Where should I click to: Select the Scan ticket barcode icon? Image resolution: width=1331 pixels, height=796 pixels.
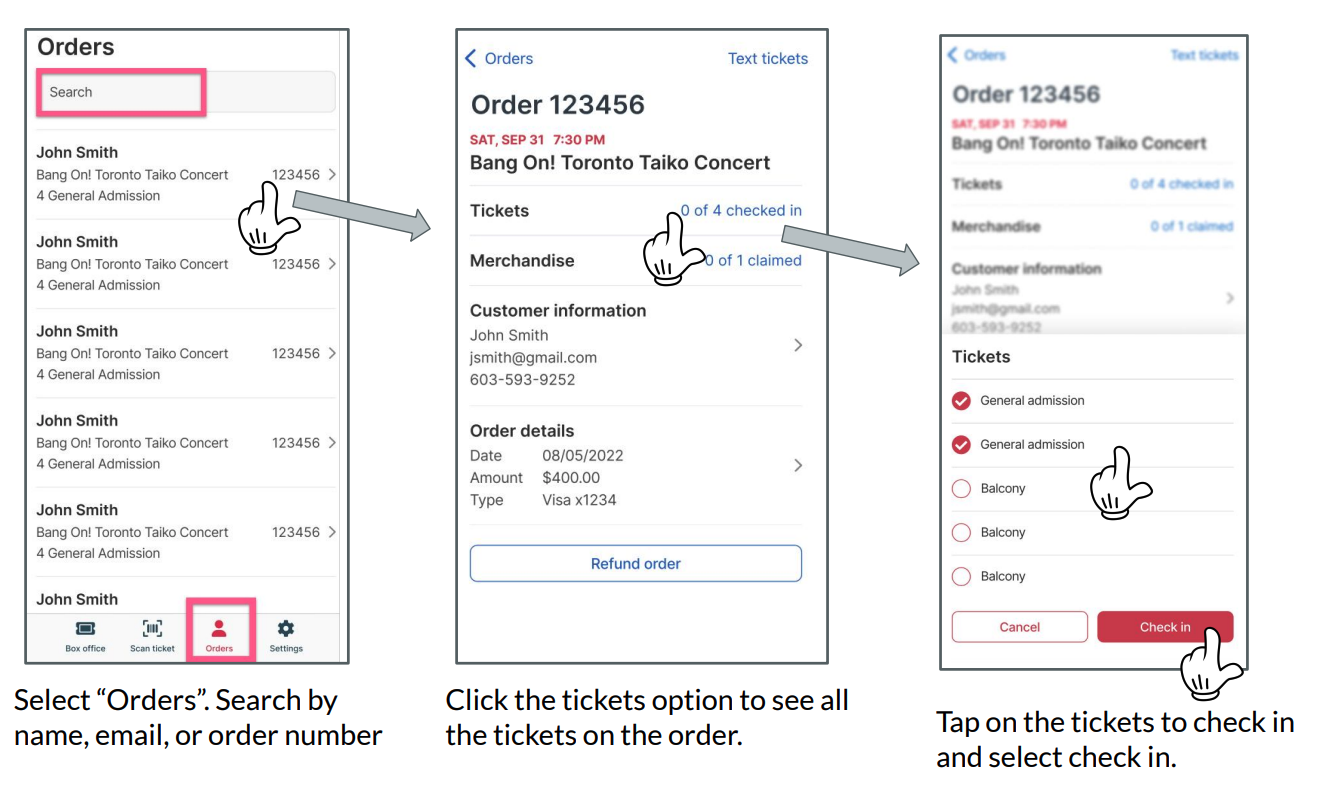pos(152,629)
